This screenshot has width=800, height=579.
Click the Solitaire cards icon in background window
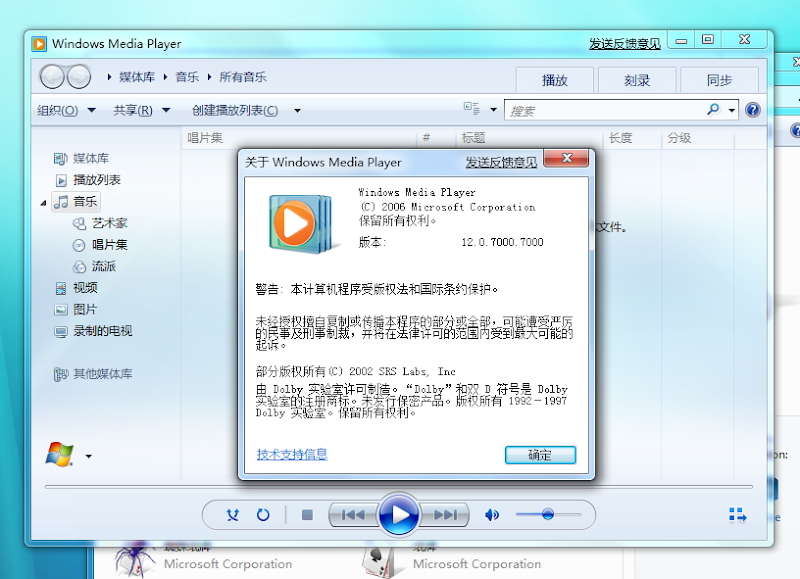pyautogui.click(x=379, y=561)
